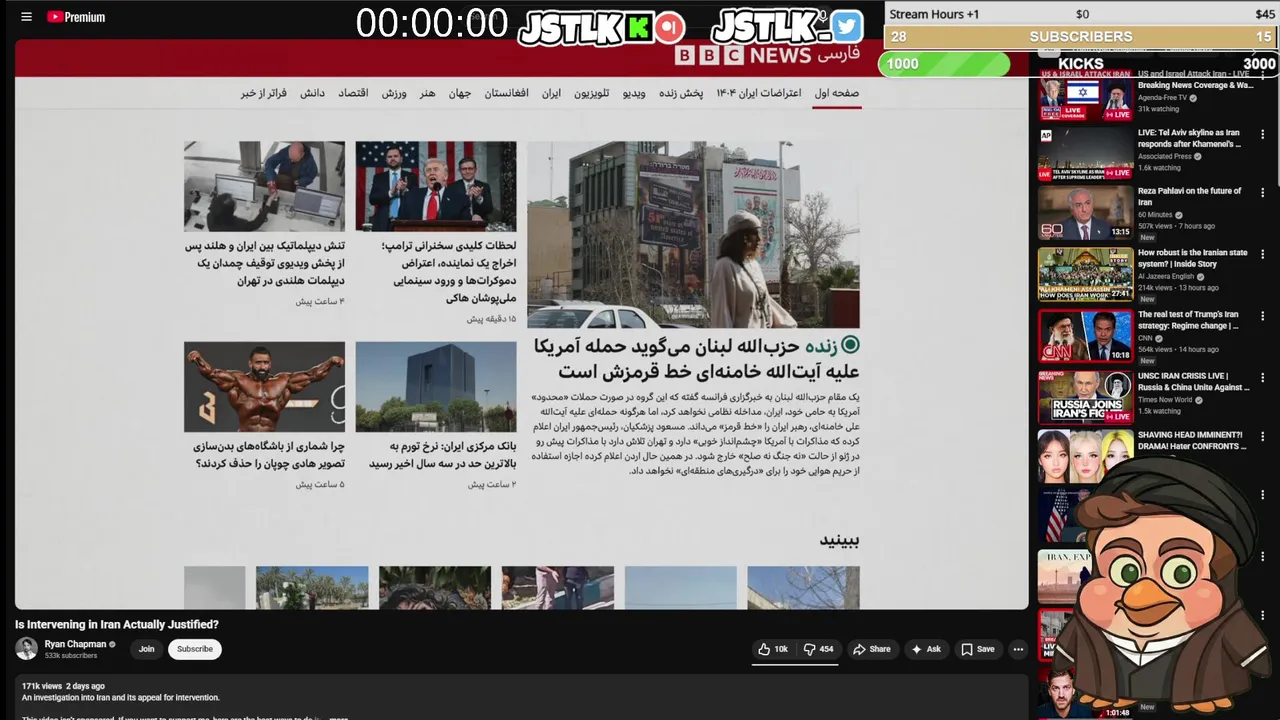Save the video to a playlist

click(978, 649)
